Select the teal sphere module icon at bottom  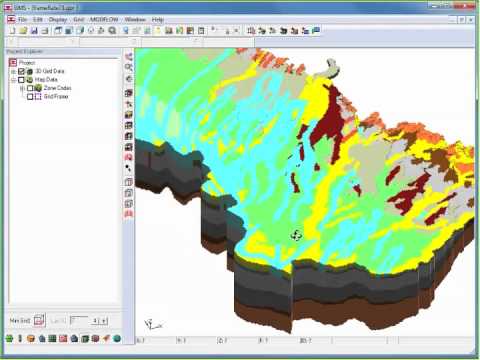tap(117, 339)
